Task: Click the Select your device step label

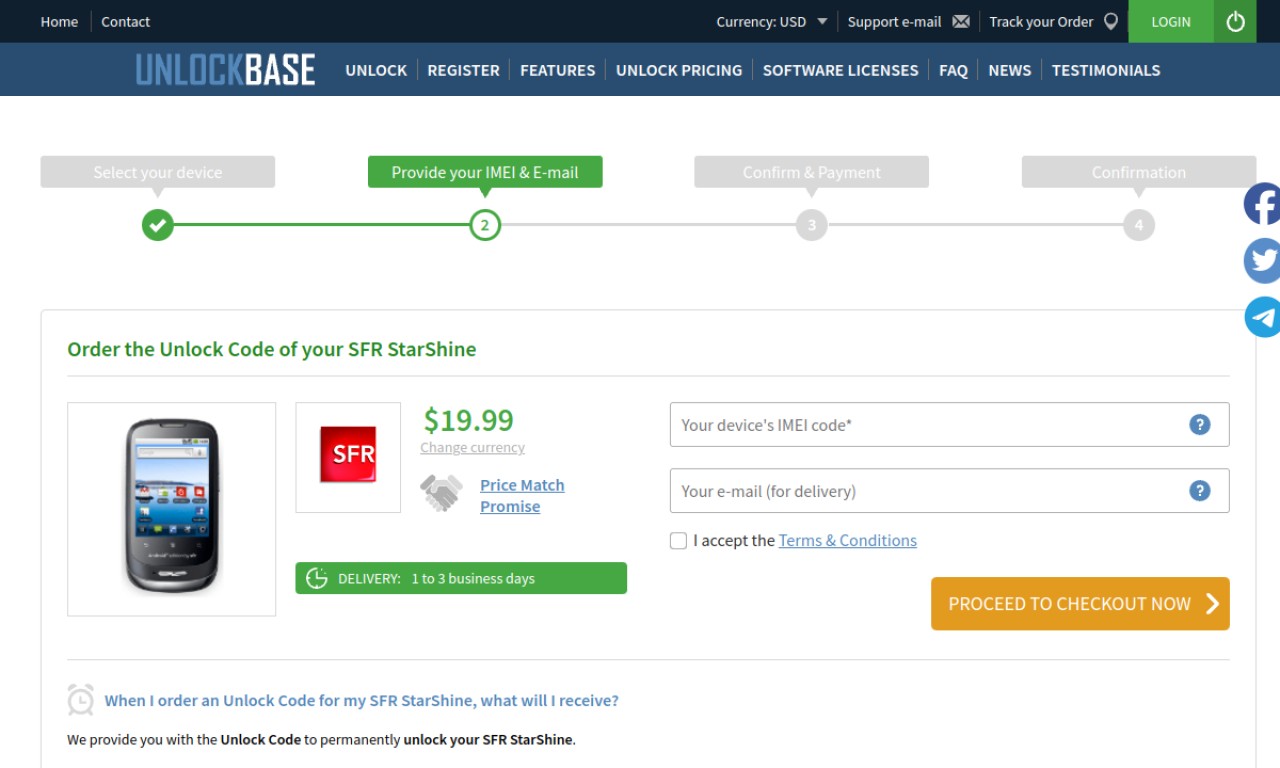Action: pos(157,172)
